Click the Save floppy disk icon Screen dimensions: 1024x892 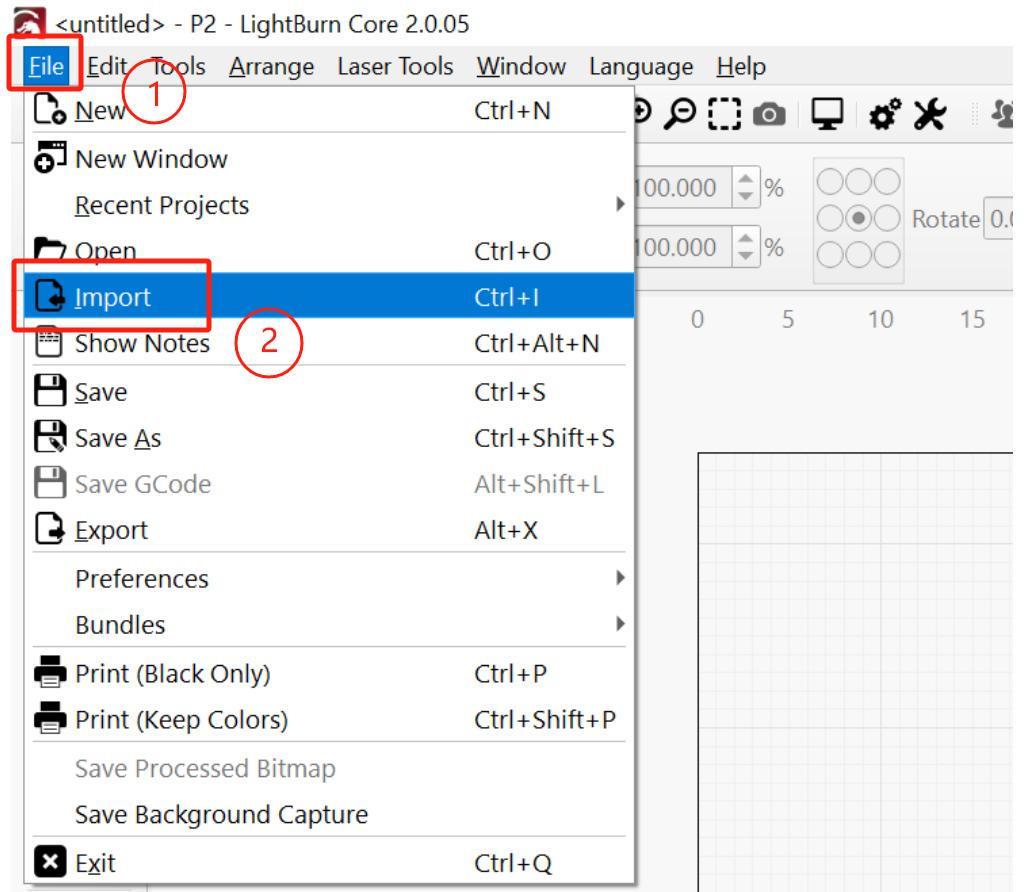click(x=50, y=390)
